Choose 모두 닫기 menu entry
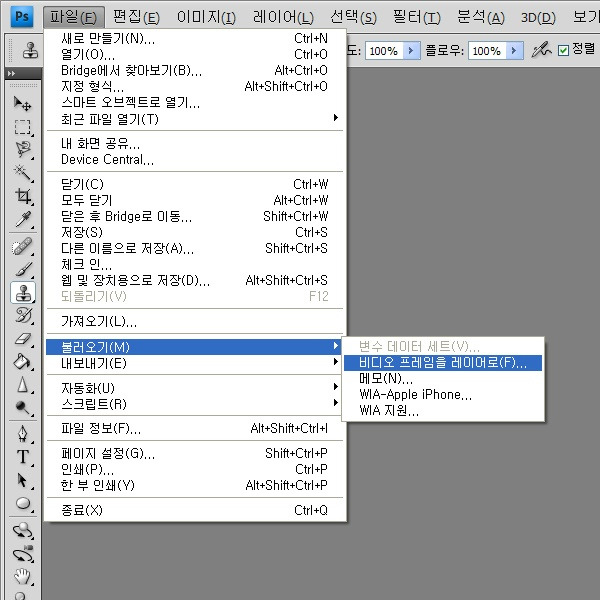 (195, 200)
